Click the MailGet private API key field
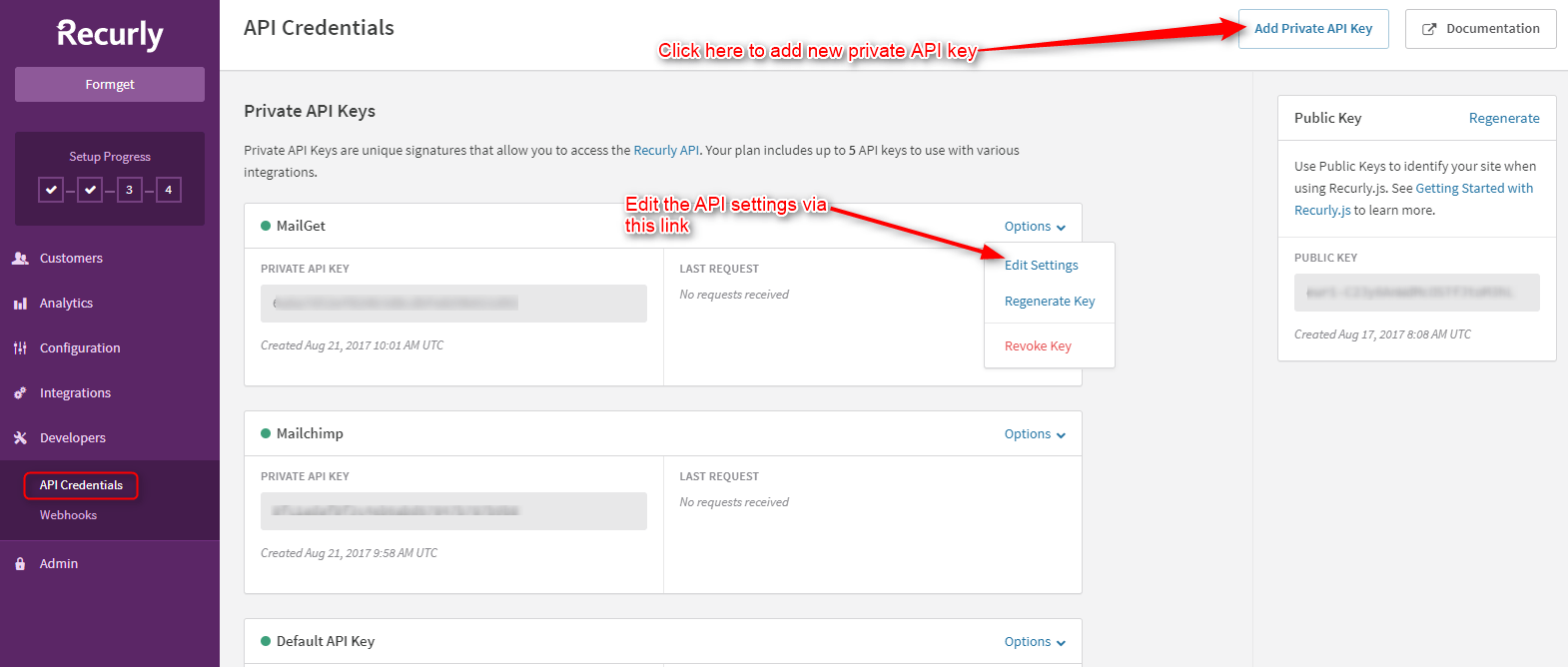Image resolution: width=1568 pixels, height=667 pixels. [453, 304]
